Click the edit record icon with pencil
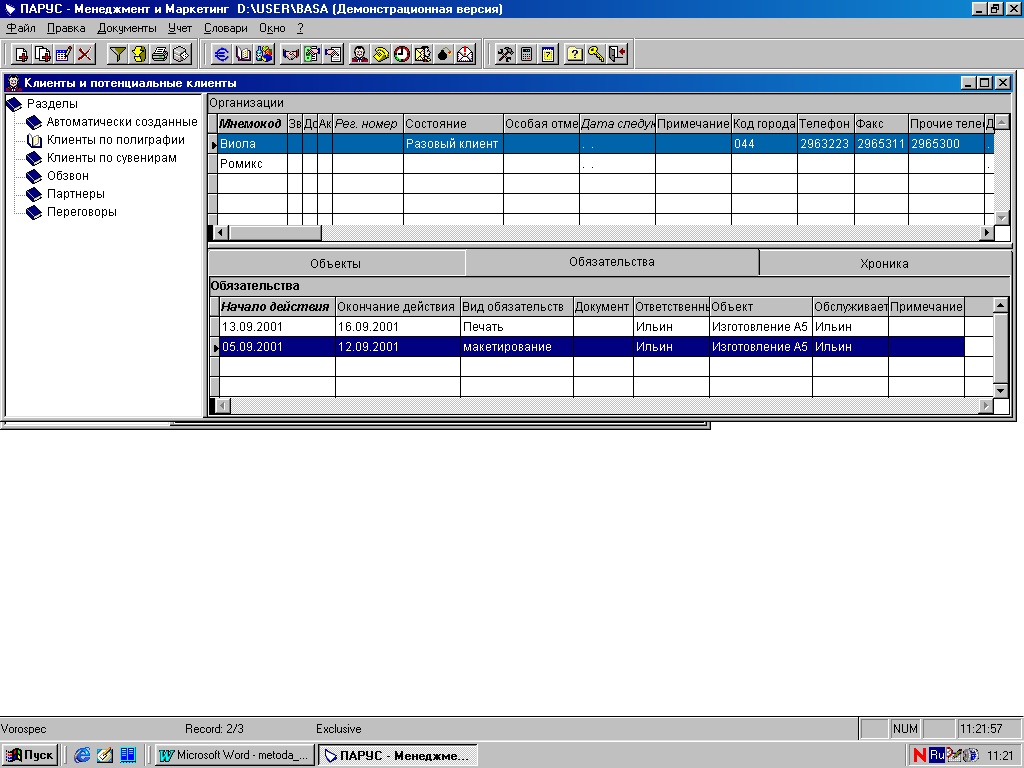 [x=63, y=54]
